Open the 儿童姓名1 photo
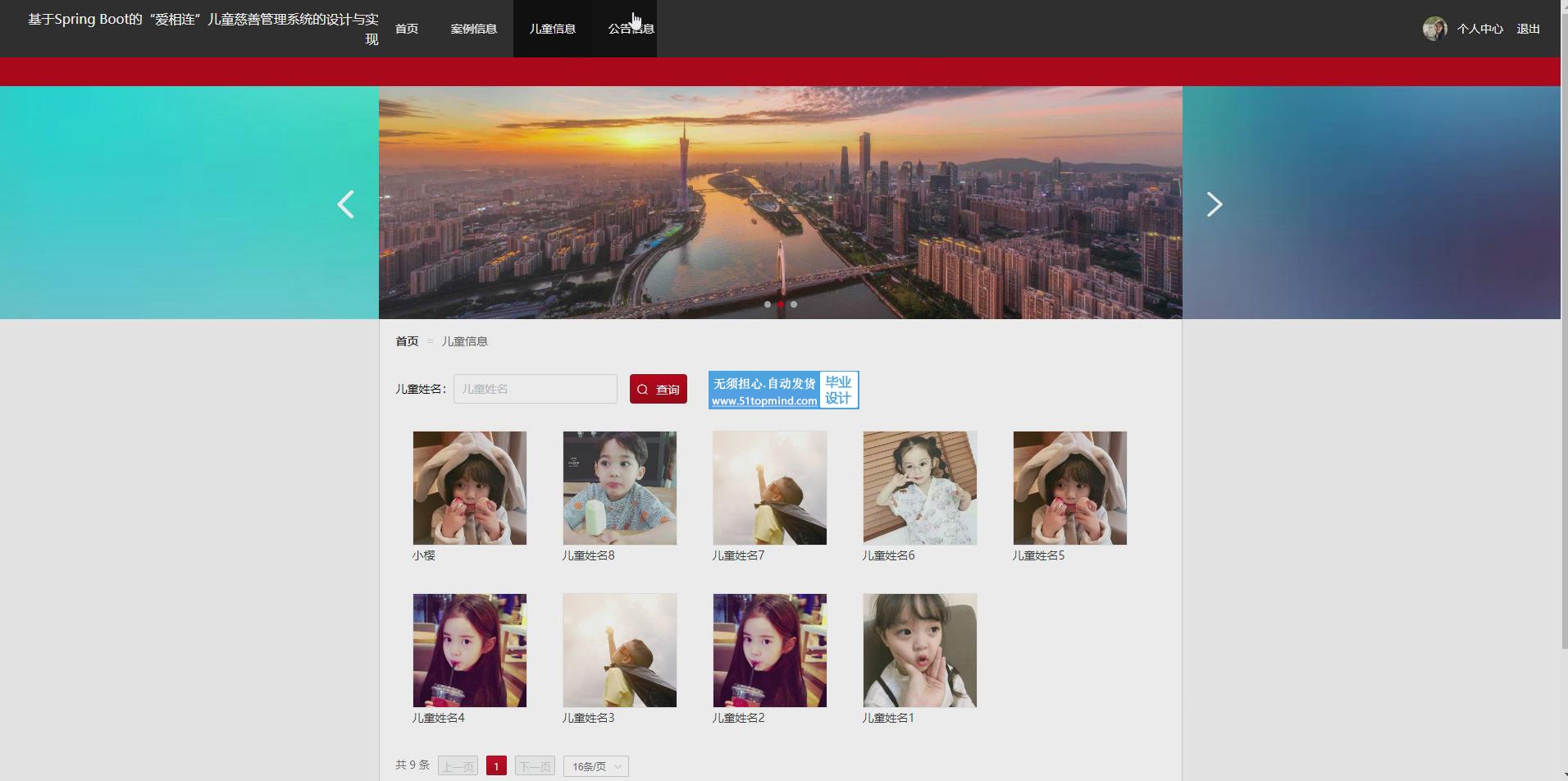The image size is (1568, 781). point(920,651)
